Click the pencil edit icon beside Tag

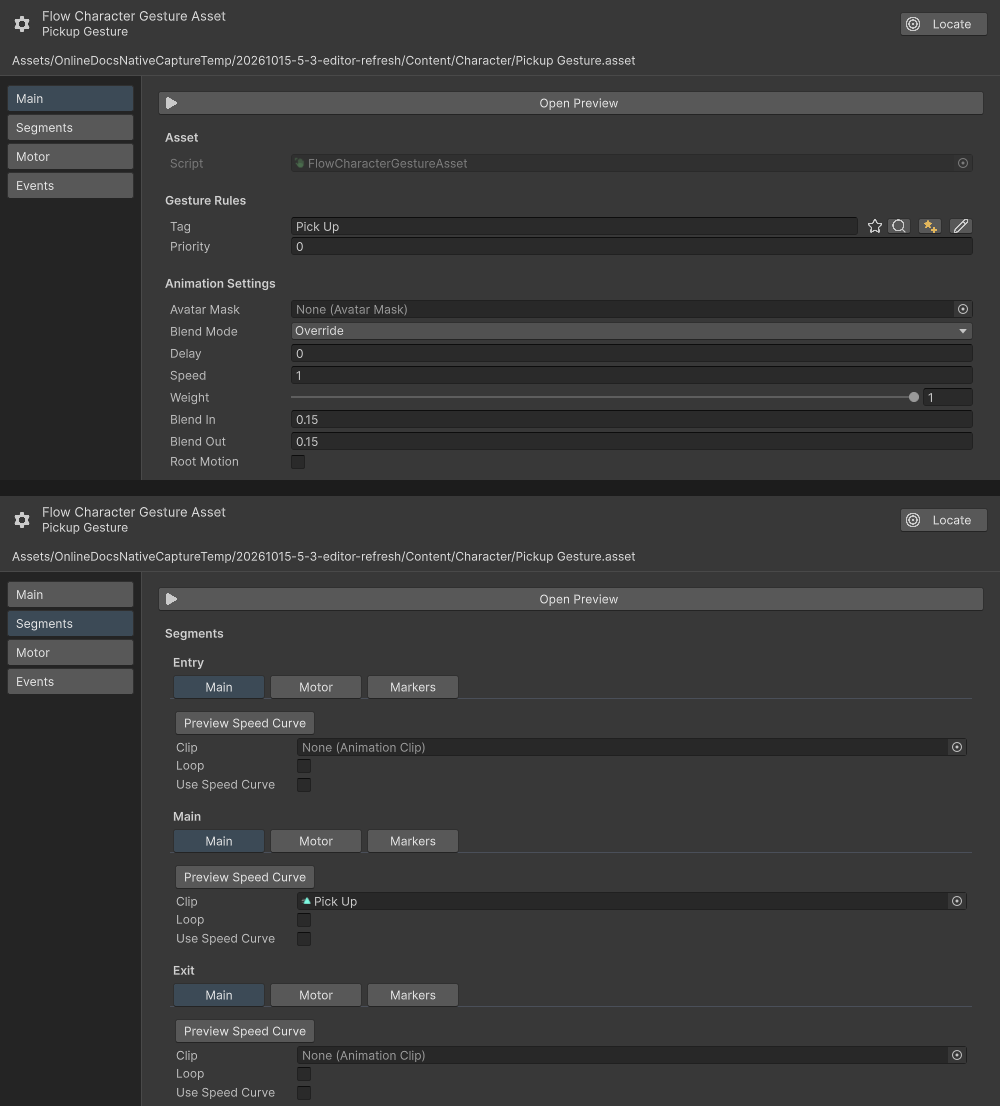[x=961, y=226]
